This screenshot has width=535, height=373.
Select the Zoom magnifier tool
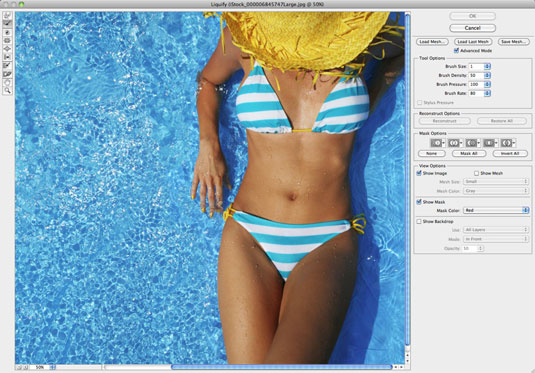7,90
